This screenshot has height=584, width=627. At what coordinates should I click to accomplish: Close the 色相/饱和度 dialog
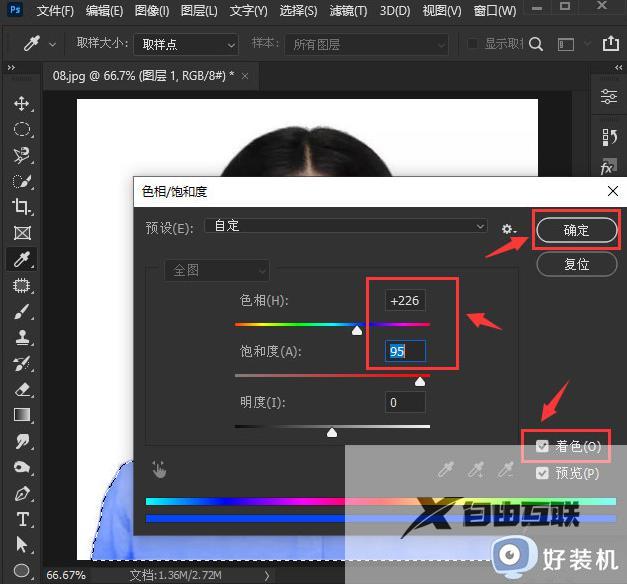pos(613,191)
